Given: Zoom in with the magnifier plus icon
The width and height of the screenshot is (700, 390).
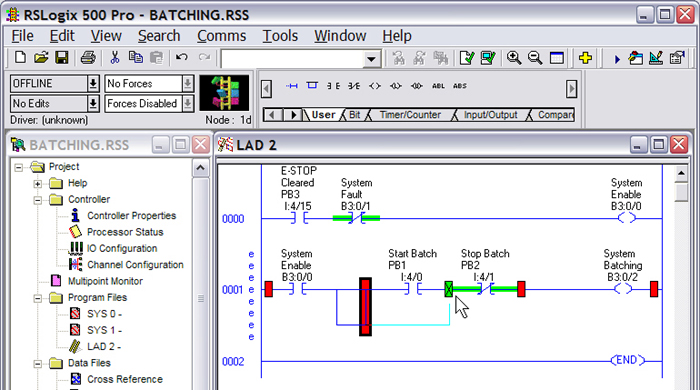Looking at the screenshot, I should (514, 58).
